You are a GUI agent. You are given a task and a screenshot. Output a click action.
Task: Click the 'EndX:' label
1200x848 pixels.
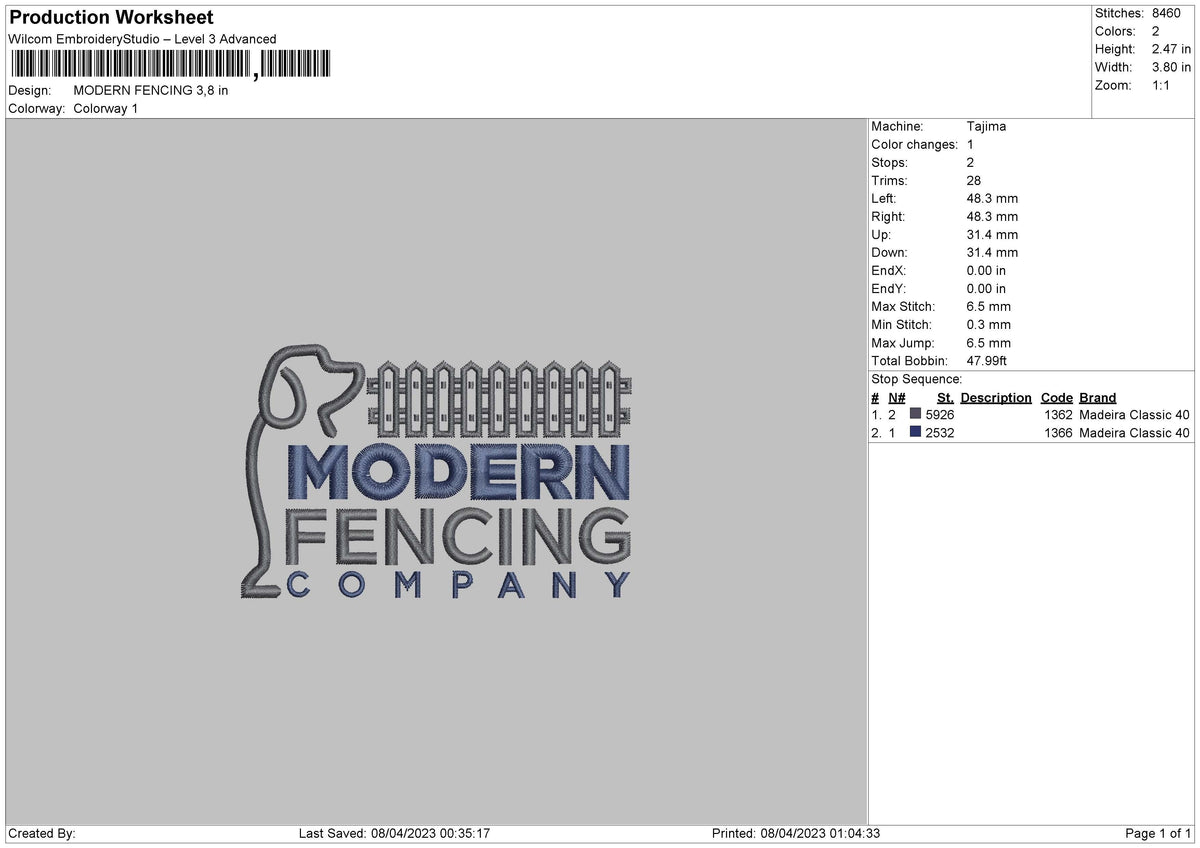coord(888,270)
